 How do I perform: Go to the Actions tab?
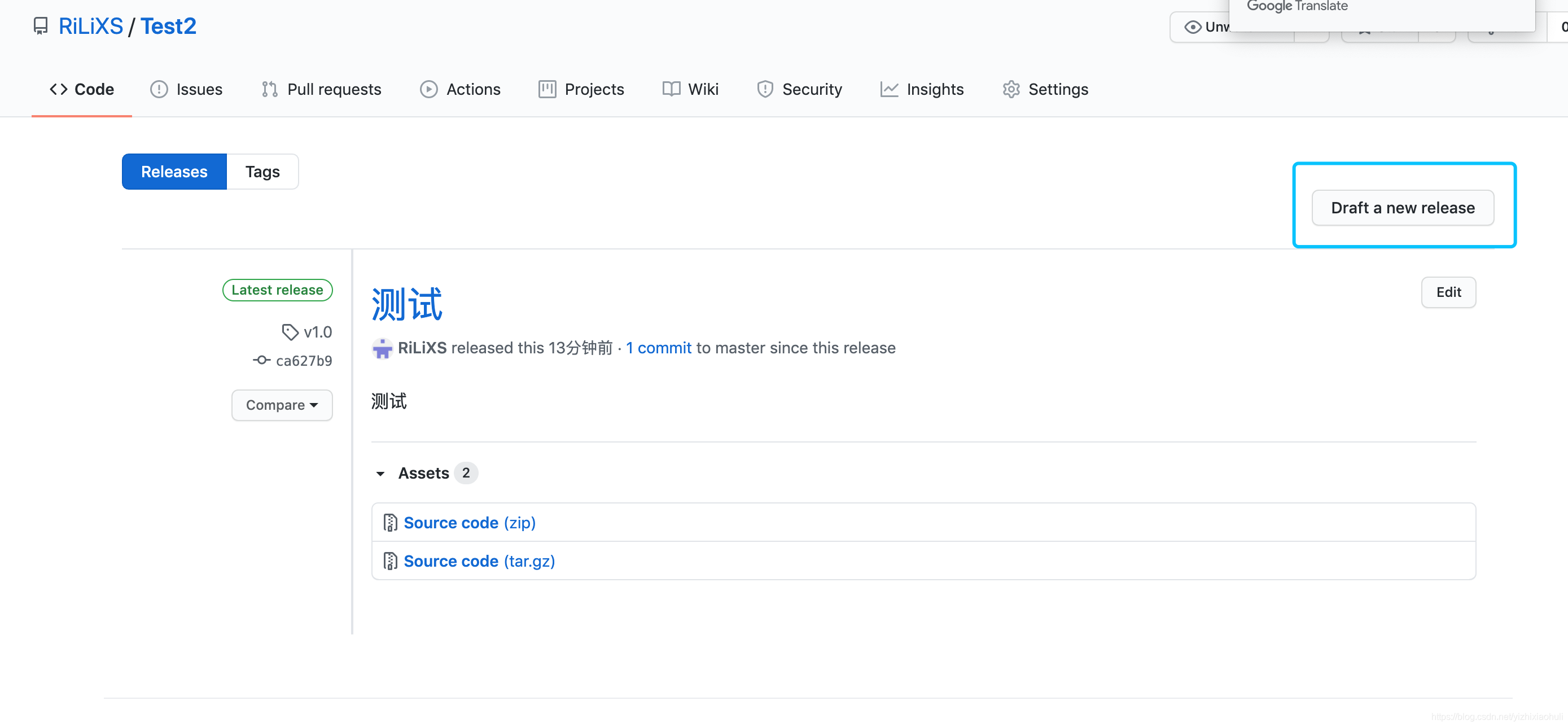tap(460, 90)
